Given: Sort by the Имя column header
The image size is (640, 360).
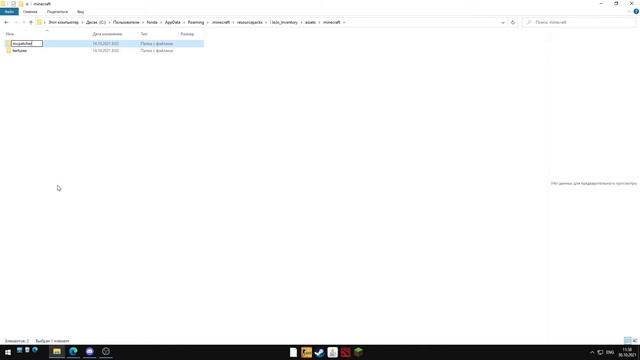Looking at the screenshot, I should [10, 34].
